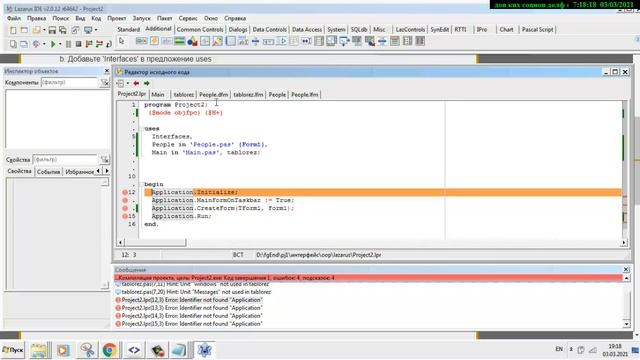Screen dimensions: 640x360
Task: Click the Run (green play) icon
Action: (53, 44)
